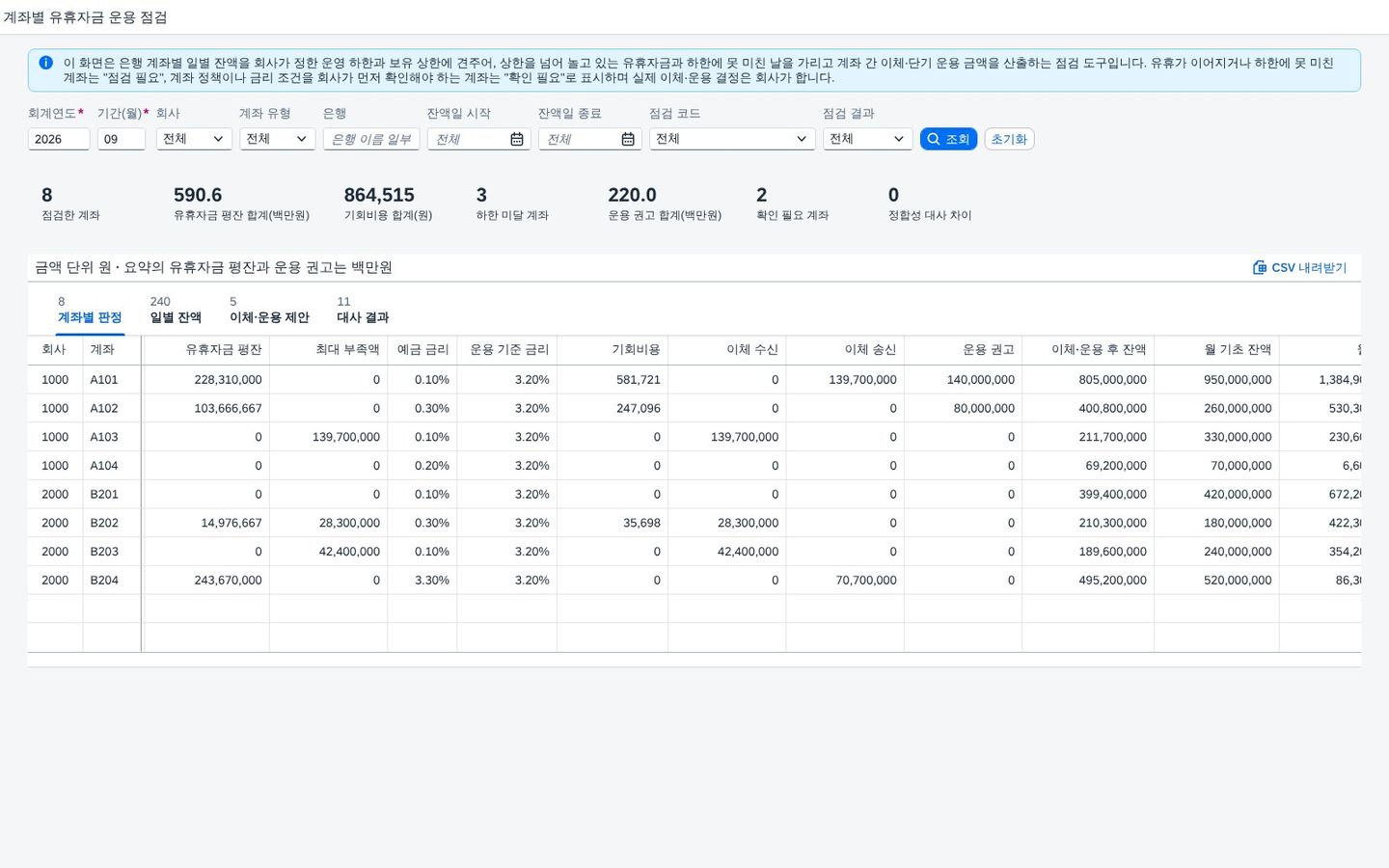Click the 예금 금리 column header

click(x=422, y=350)
